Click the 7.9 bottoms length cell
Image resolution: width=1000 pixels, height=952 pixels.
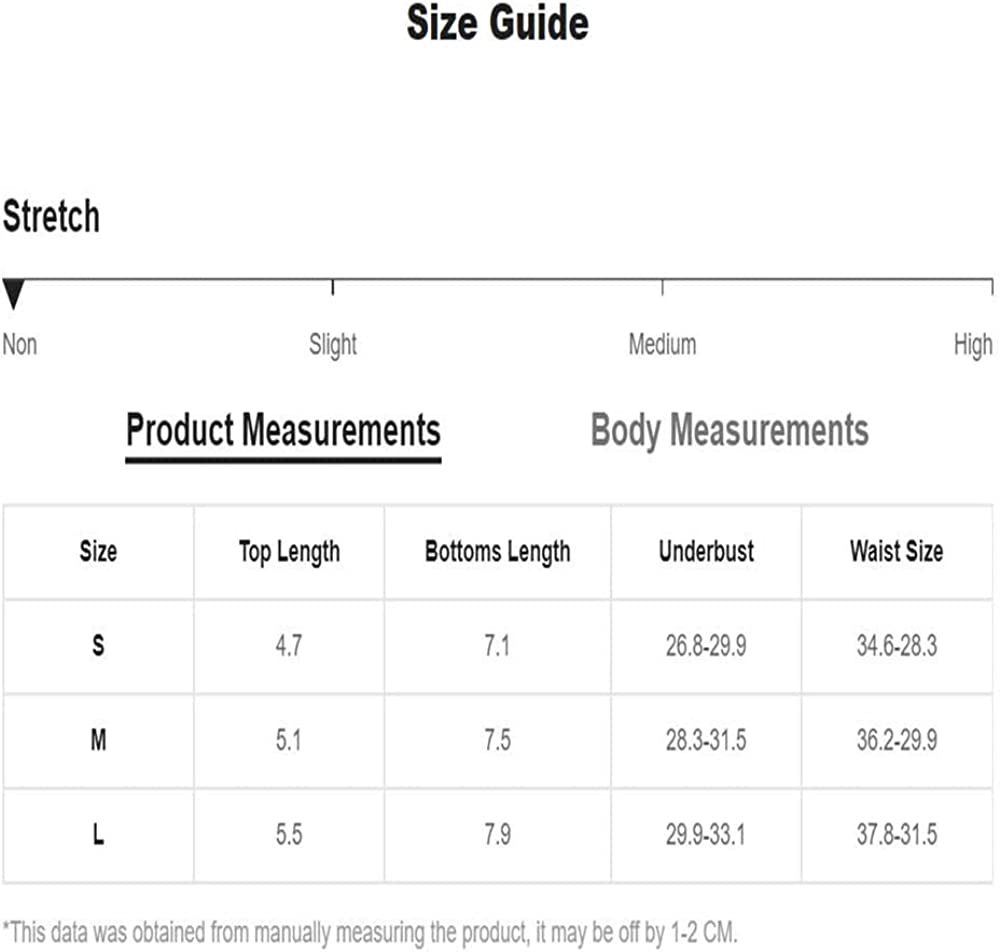(x=497, y=835)
